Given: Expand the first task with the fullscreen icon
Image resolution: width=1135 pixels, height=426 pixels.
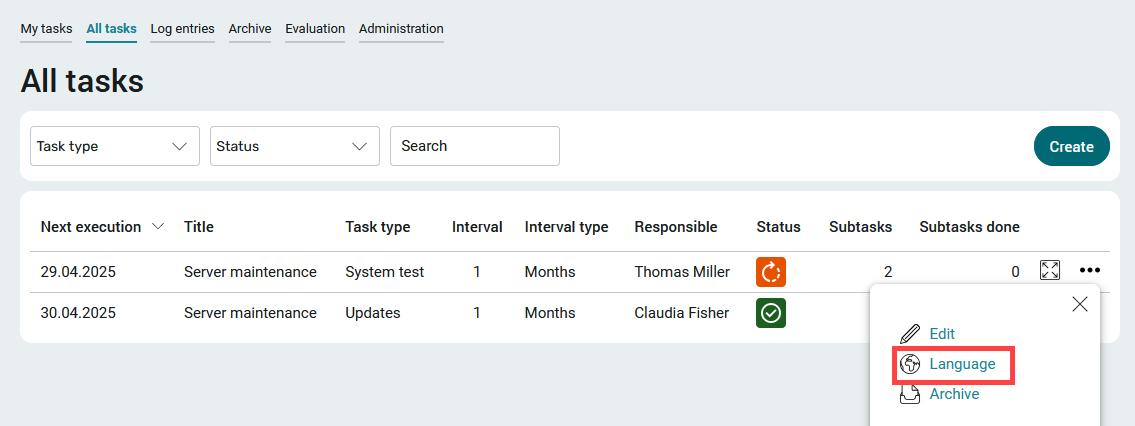Looking at the screenshot, I should pos(1050,270).
